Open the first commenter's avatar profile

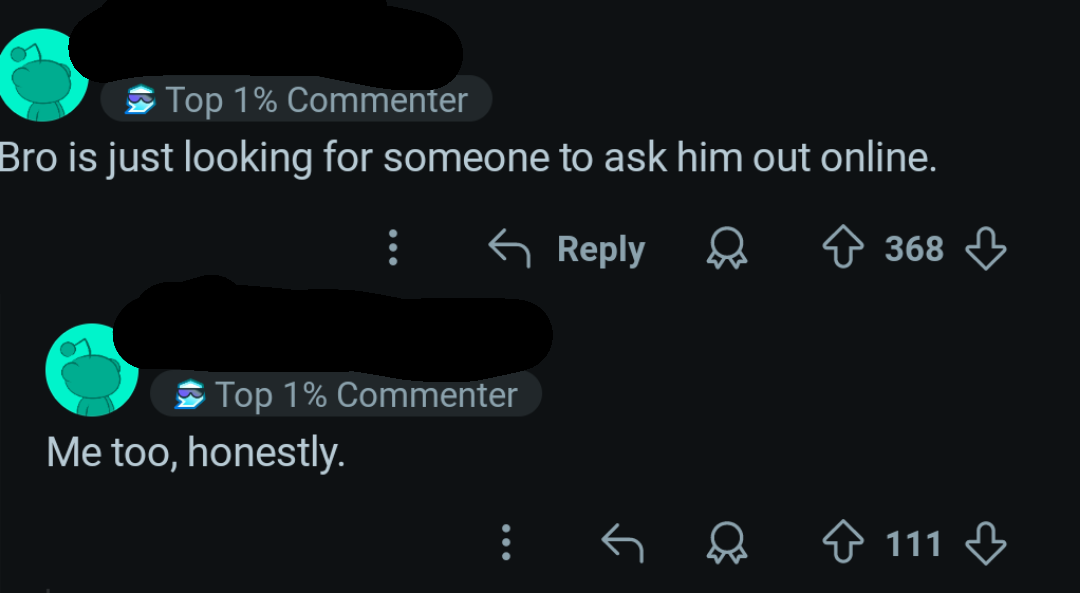43,74
